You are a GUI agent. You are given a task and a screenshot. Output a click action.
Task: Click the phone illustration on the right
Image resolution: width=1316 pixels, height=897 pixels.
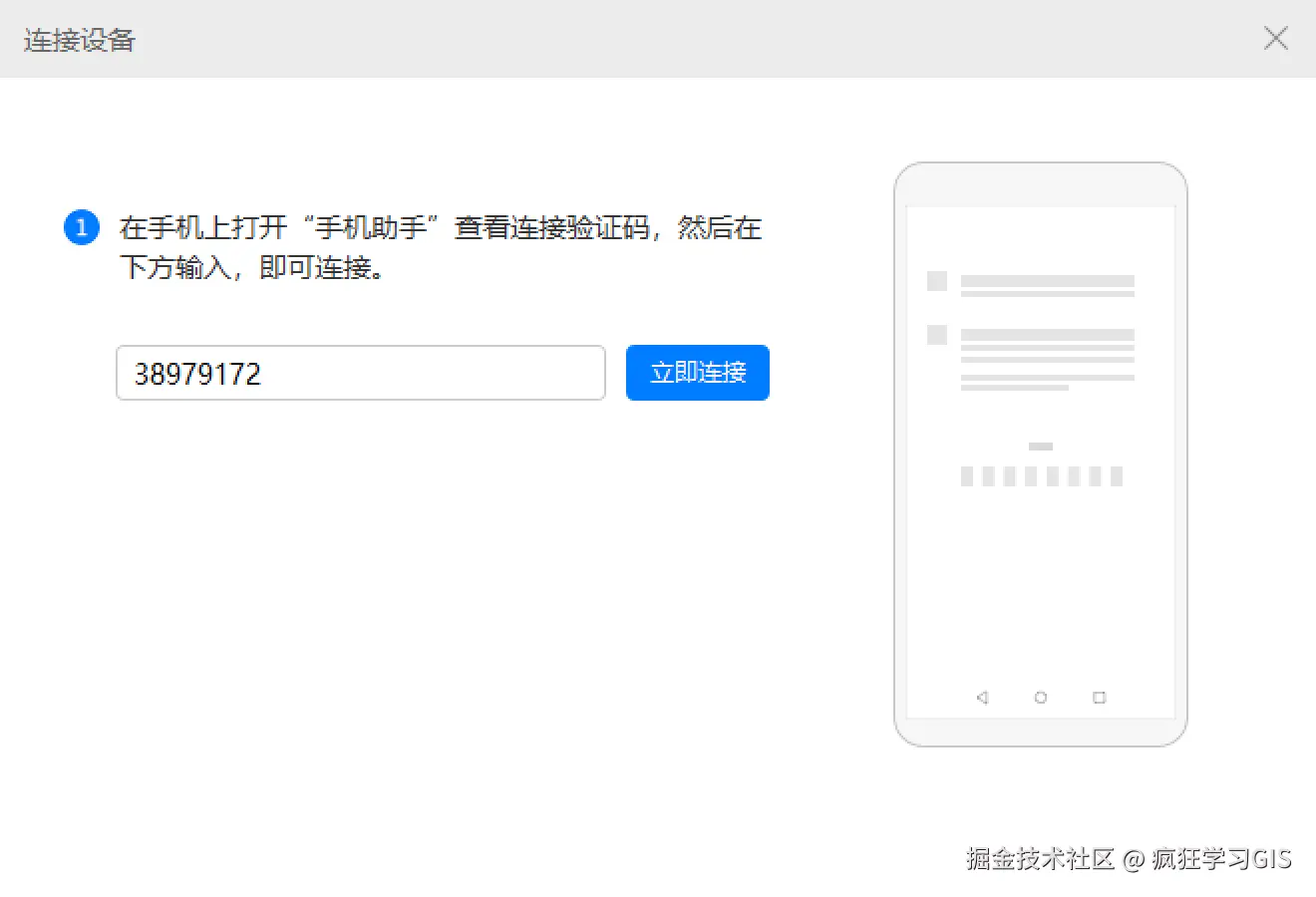pos(1041,454)
